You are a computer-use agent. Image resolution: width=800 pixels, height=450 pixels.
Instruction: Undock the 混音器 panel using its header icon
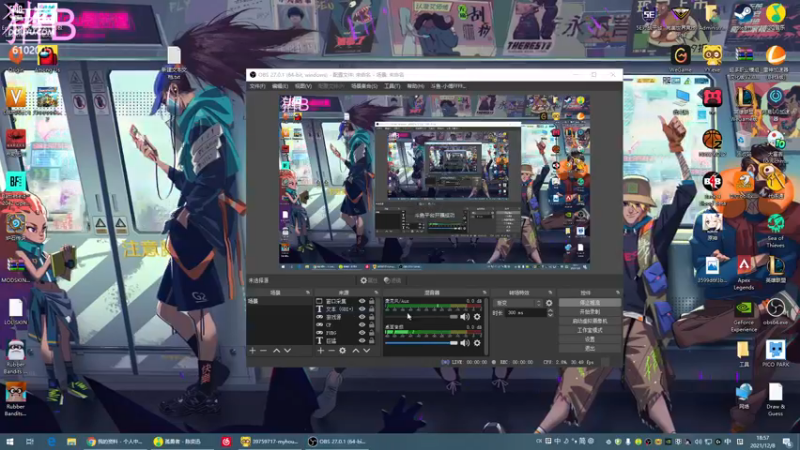click(x=485, y=292)
